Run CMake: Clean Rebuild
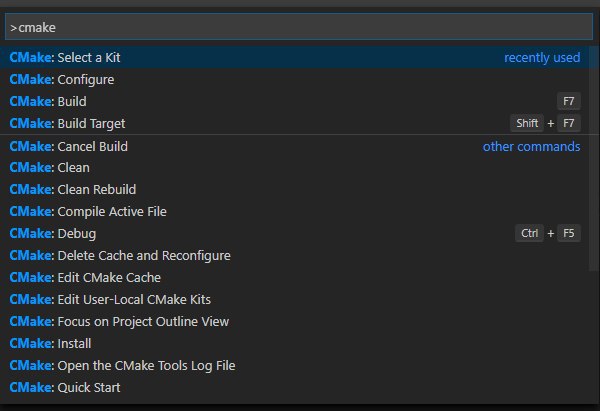 295,189
